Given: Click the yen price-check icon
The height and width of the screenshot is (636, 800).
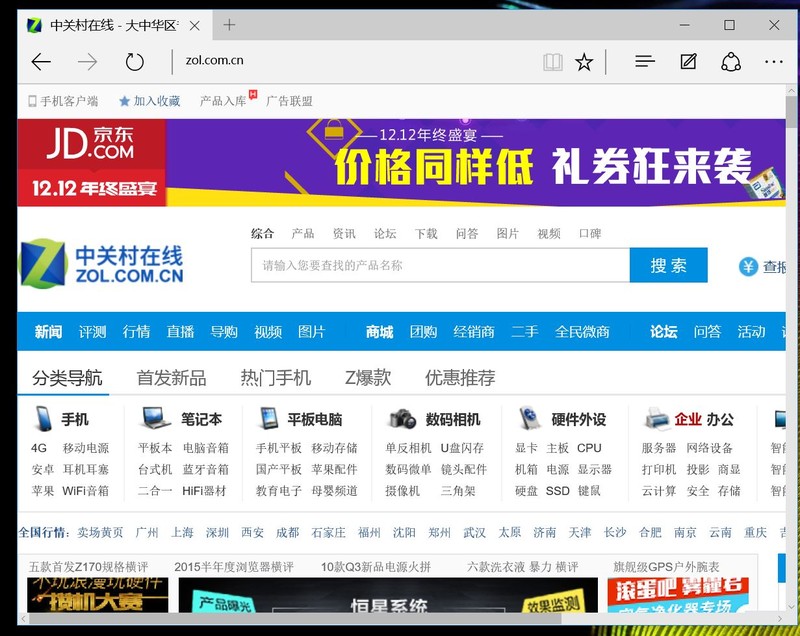Looking at the screenshot, I should click(x=748, y=266).
